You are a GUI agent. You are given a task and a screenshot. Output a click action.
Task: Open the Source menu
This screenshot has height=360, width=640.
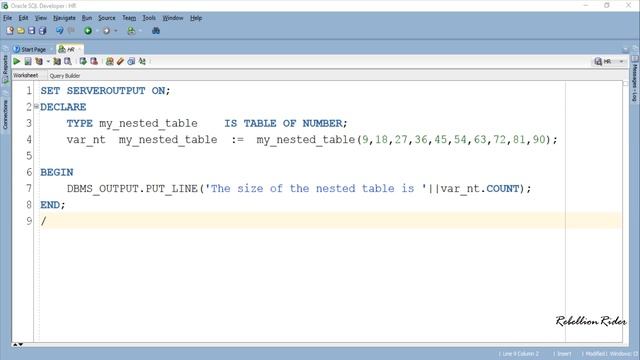[107, 18]
